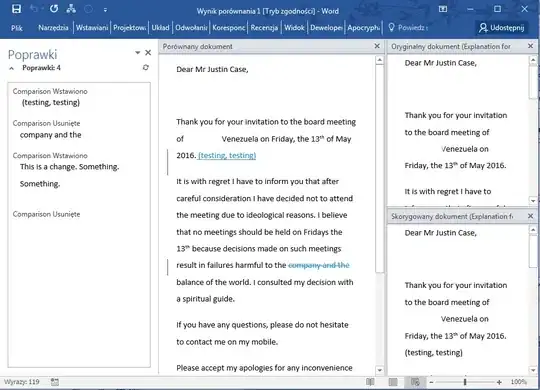This screenshot has height=390, width=540.
Task: Open the ribbon display options icon
Action: [x=443, y=9]
